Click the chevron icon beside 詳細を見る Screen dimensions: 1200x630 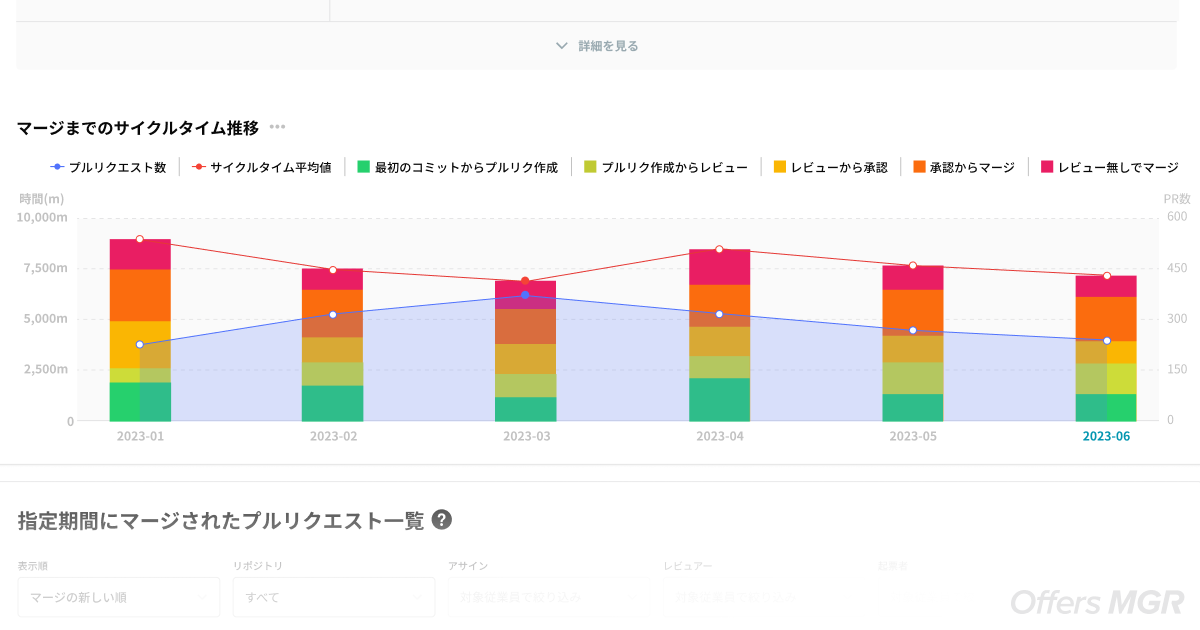pyautogui.click(x=562, y=46)
